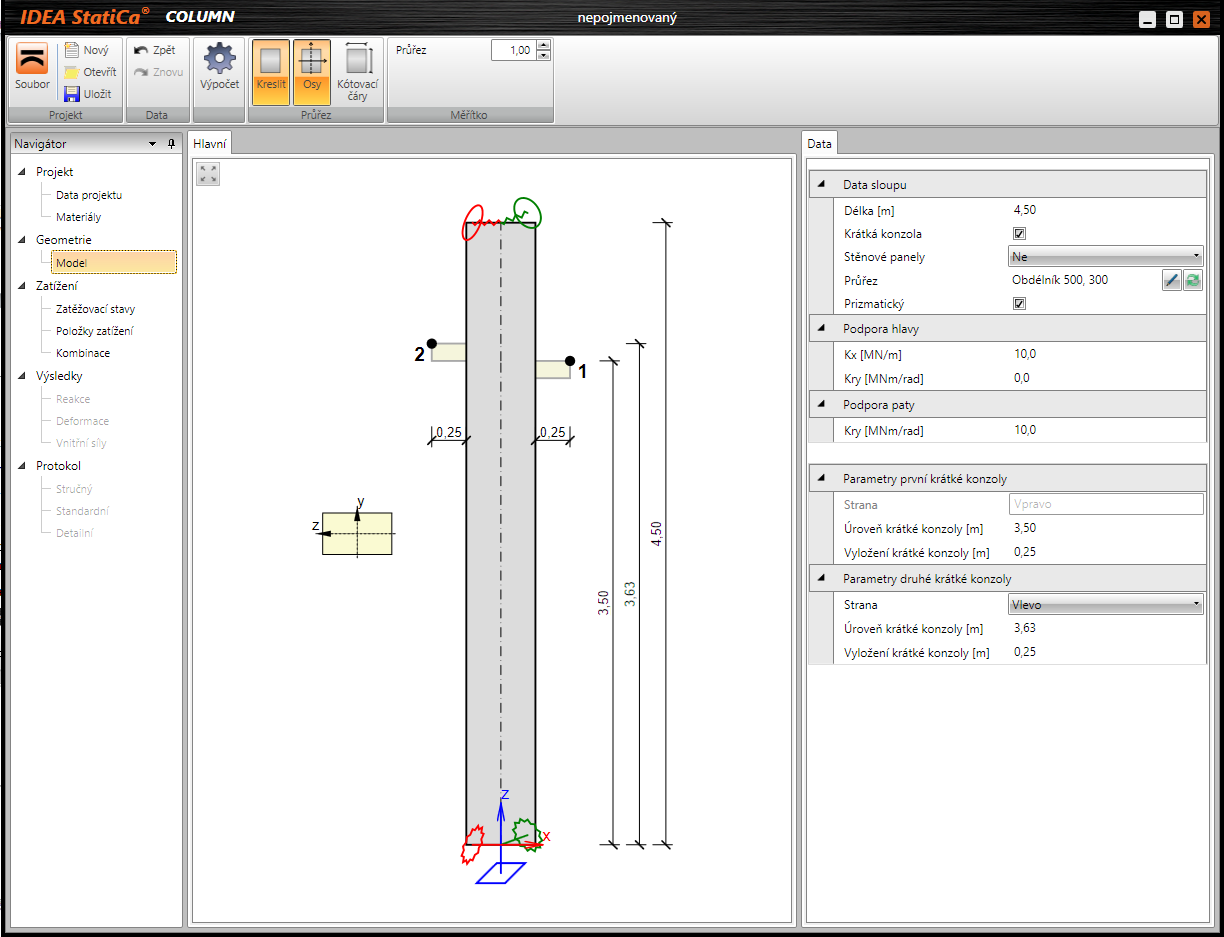Image resolution: width=1224 pixels, height=937 pixels.
Task: Select short console 1 on the column
Action: click(553, 369)
